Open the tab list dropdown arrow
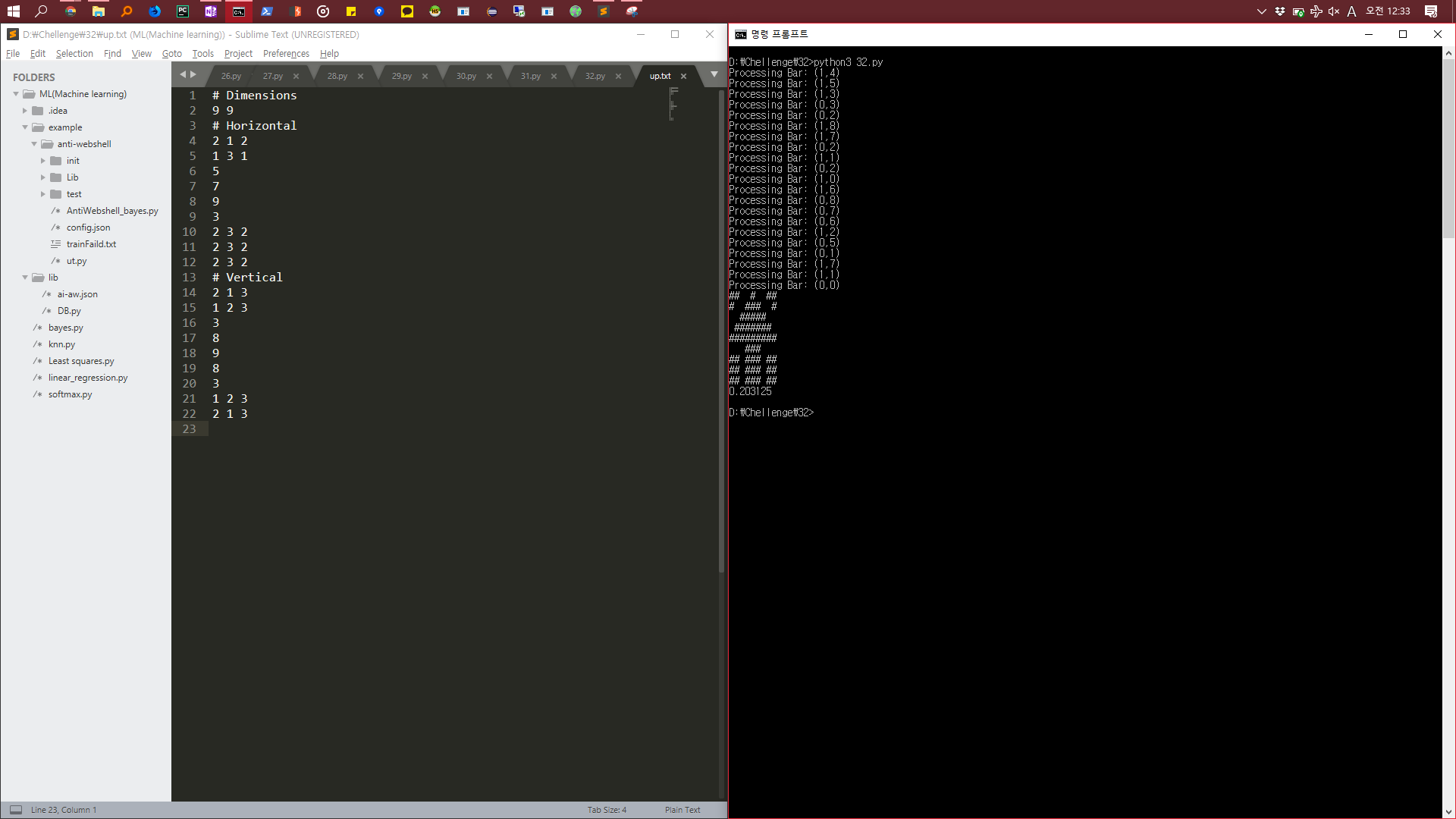This screenshot has height=819, width=1456. 714,74
